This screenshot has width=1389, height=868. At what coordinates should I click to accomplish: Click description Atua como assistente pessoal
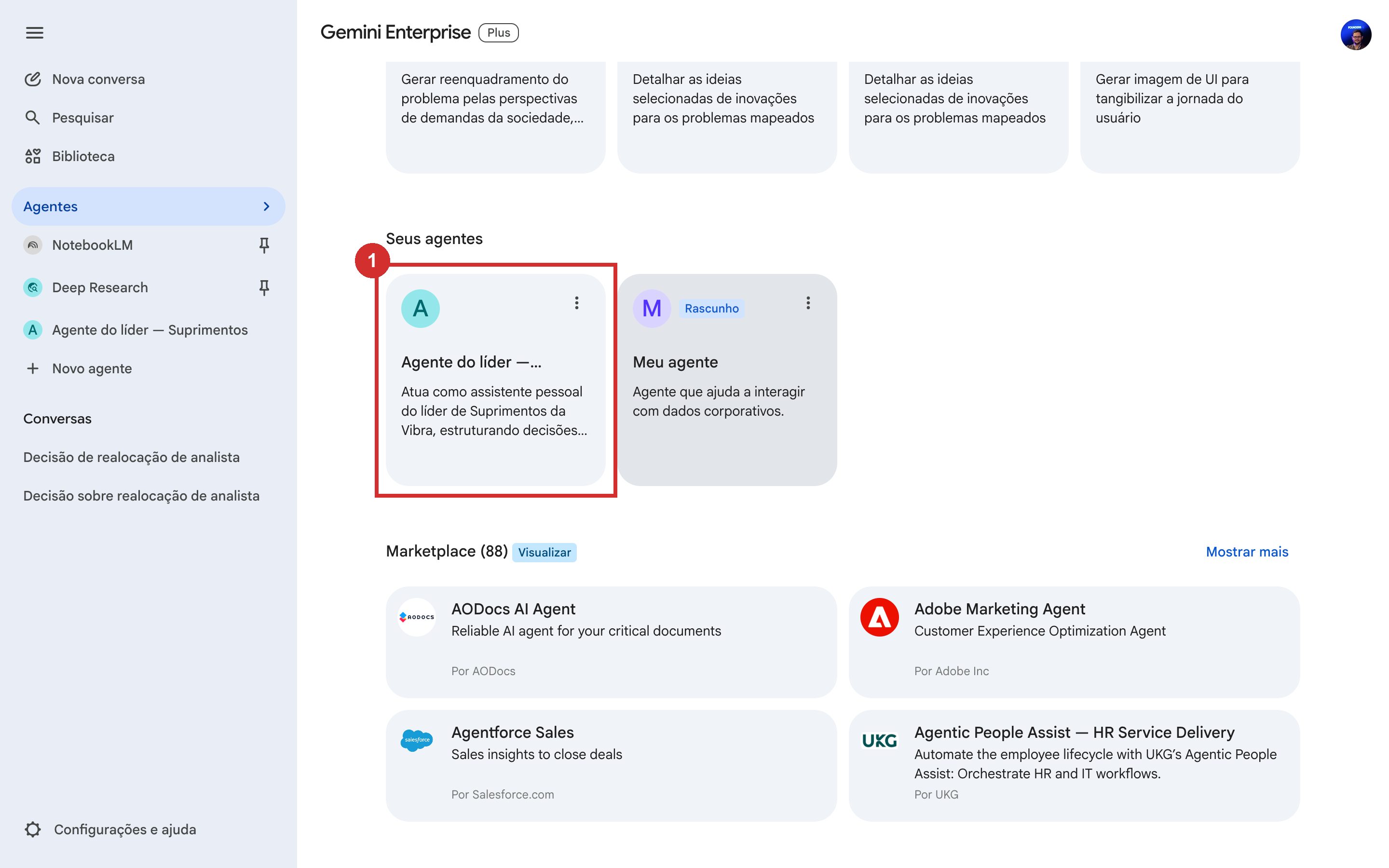494,411
